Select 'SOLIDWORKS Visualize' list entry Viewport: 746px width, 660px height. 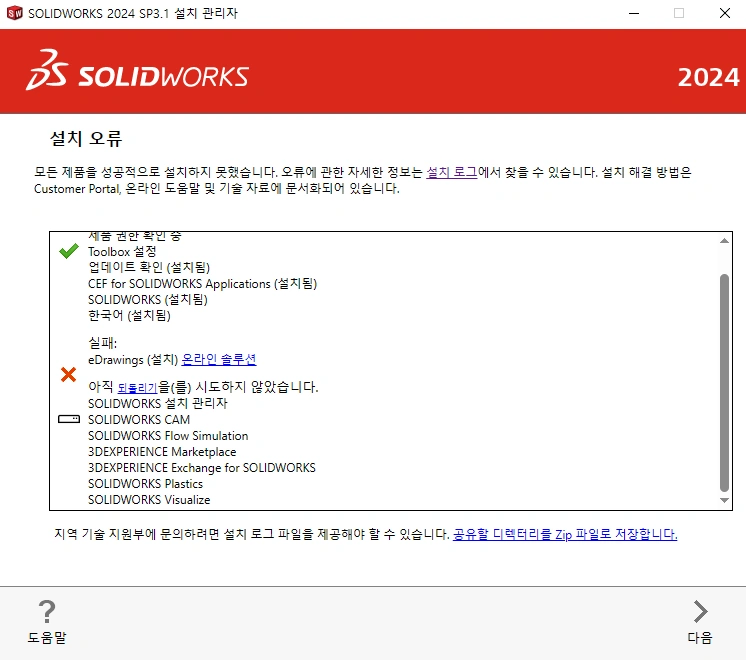149,500
